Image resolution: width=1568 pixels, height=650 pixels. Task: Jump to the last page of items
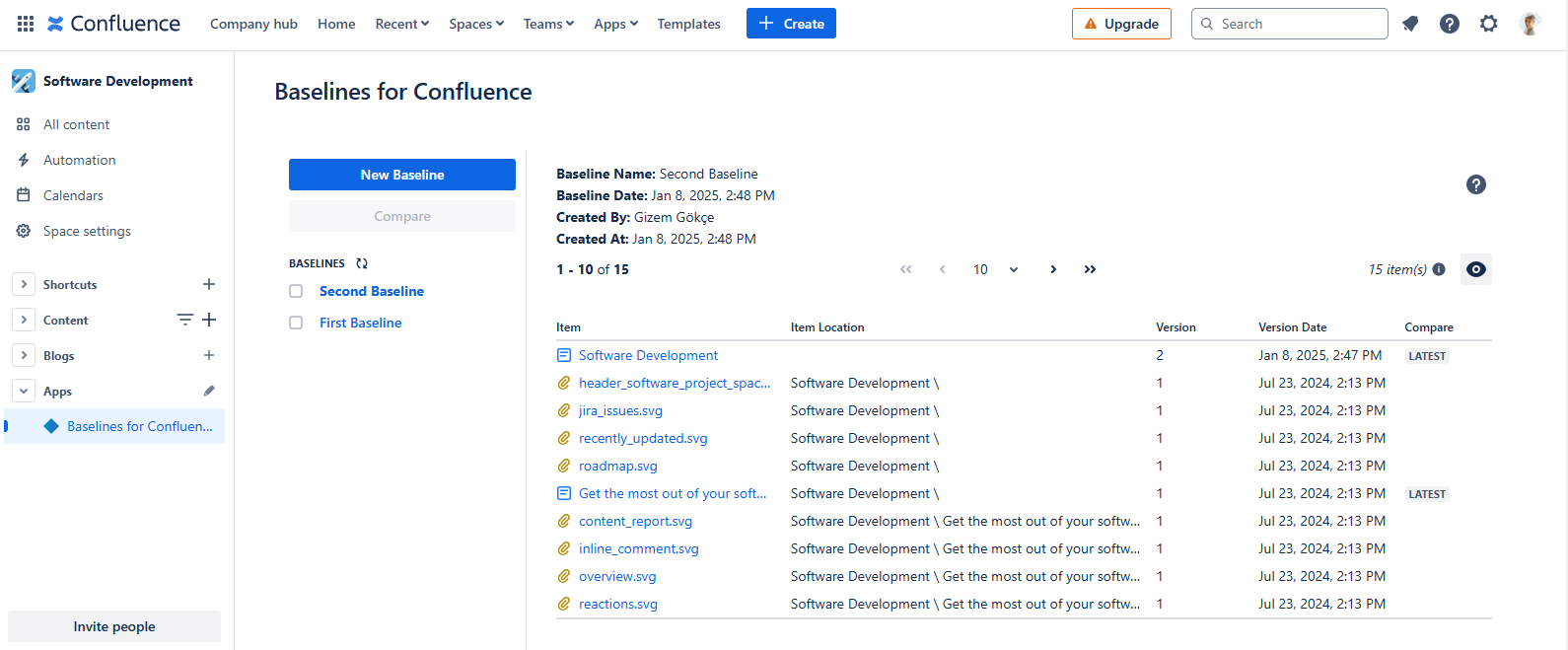[1090, 269]
